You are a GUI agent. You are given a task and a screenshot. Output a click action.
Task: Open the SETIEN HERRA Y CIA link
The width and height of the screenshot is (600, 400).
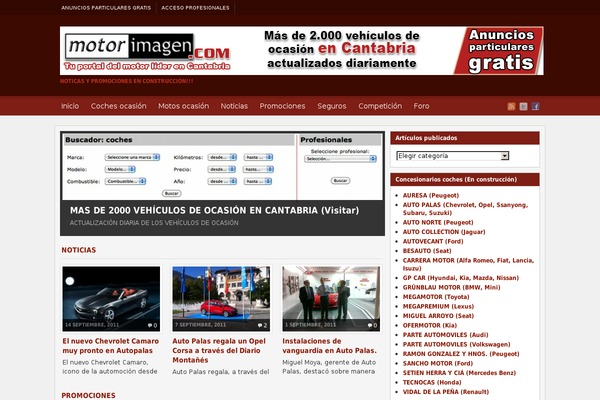[x=459, y=373]
